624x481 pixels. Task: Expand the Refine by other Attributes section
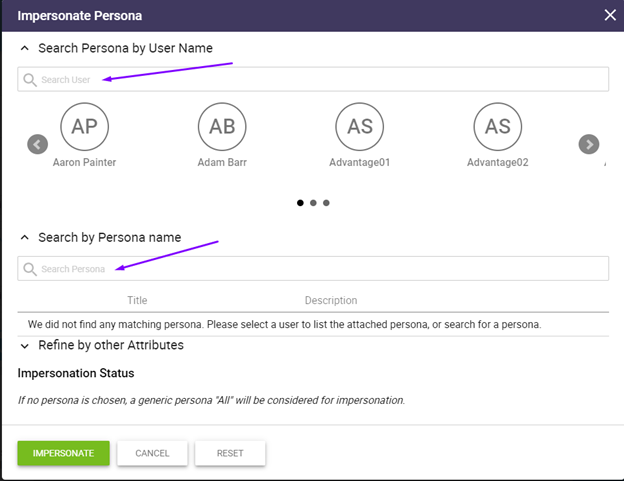pyautogui.click(x=24, y=346)
